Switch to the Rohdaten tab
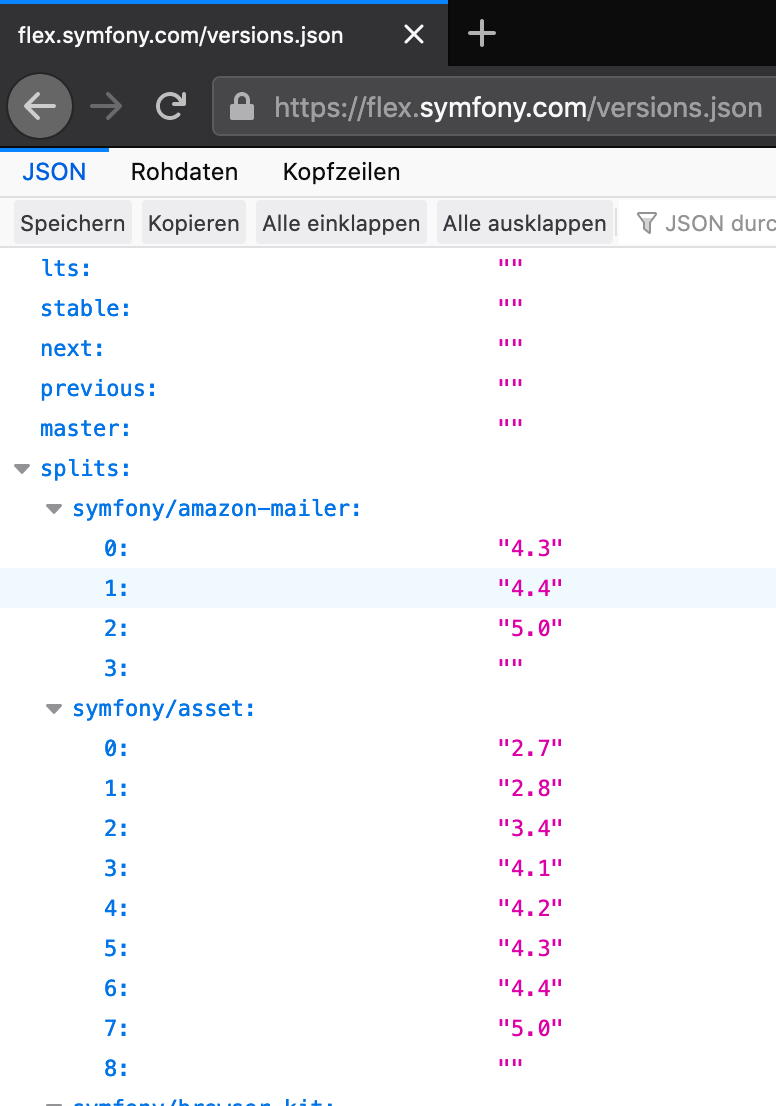Viewport: 776px width, 1106px height. tap(184, 172)
